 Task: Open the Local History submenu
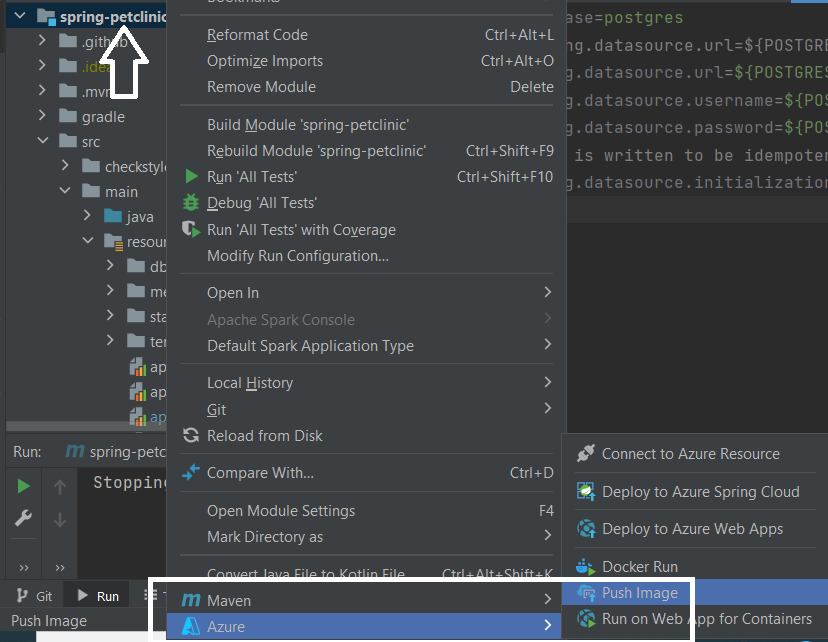click(367, 383)
